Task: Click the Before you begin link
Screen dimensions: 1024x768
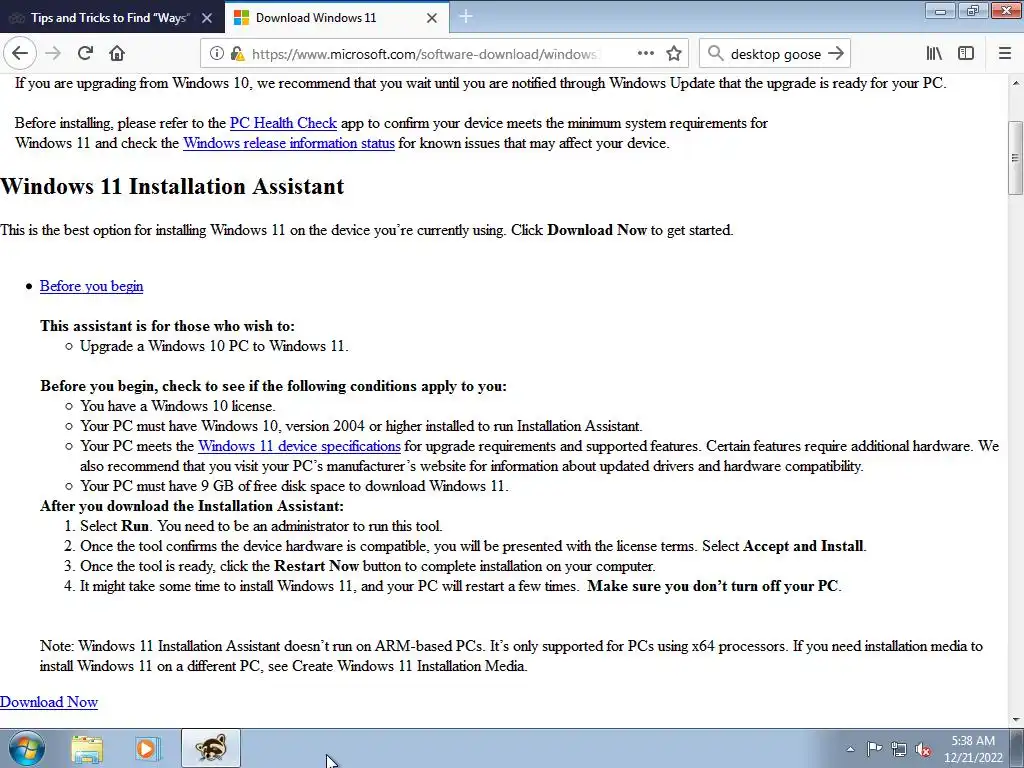Action: [x=91, y=286]
